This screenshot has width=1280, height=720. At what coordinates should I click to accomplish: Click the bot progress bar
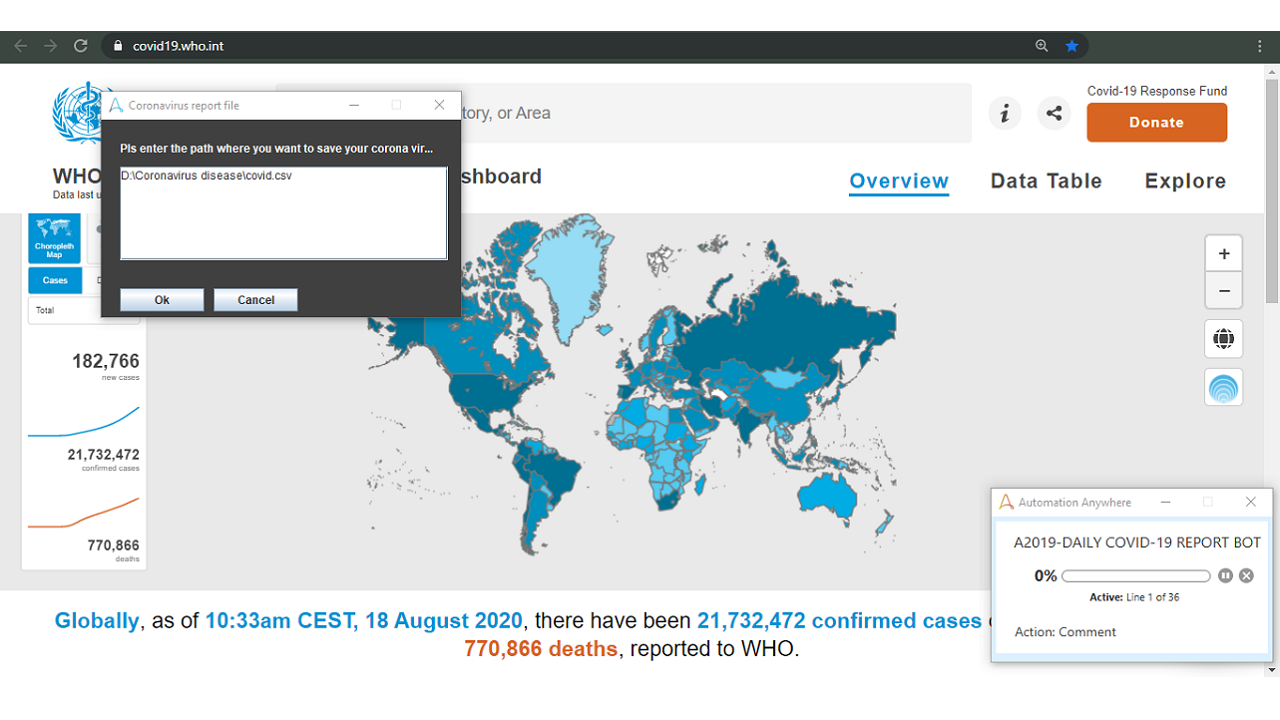click(x=1136, y=576)
